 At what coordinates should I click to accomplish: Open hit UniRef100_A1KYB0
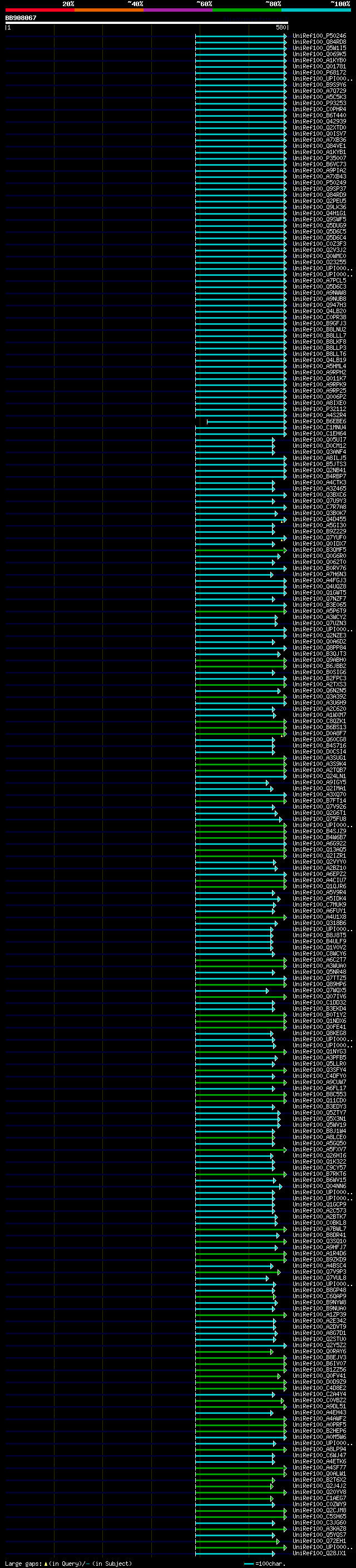tap(319, 60)
